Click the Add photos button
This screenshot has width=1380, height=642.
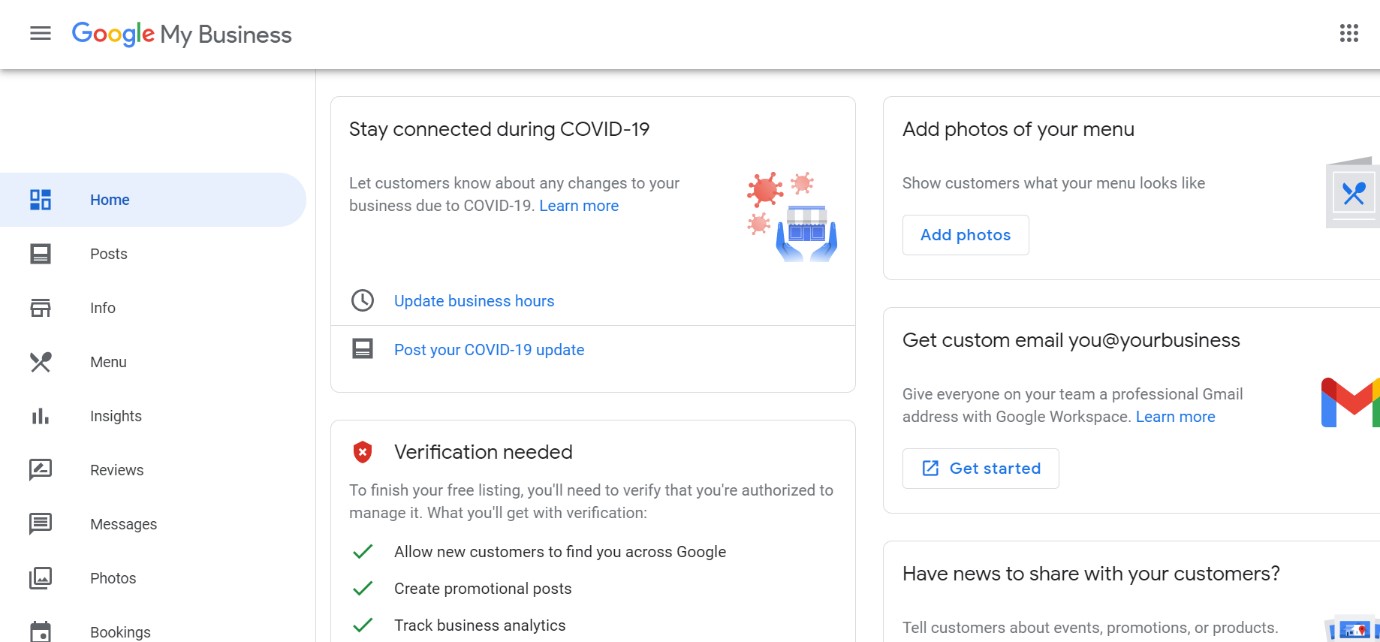965,235
